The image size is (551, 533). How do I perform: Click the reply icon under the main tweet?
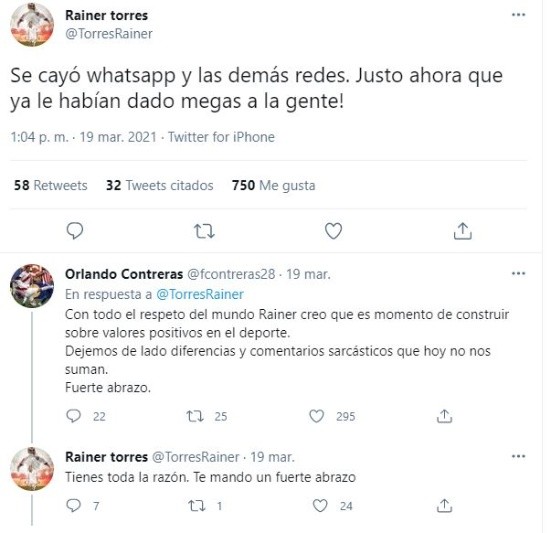pos(74,231)
